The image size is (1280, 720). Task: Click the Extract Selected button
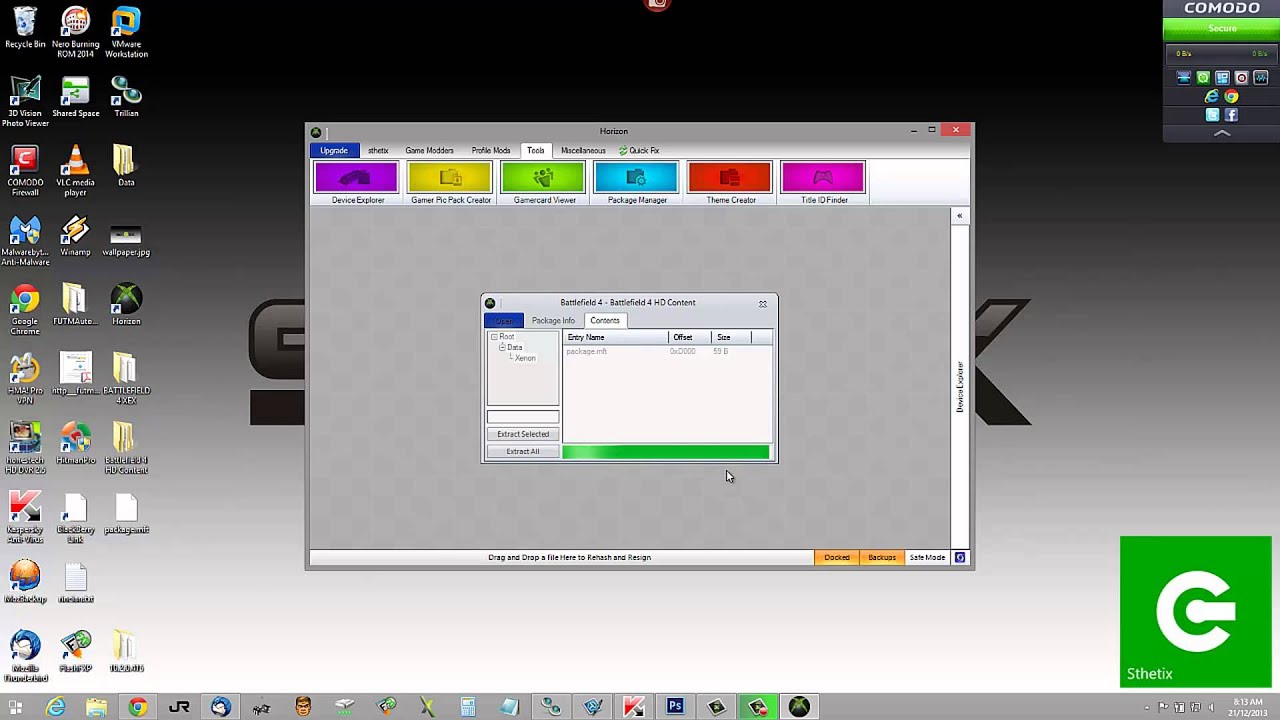coord(522,434)
